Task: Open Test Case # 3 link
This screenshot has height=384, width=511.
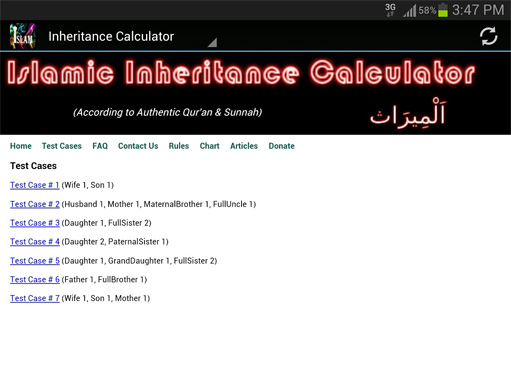Action: [x=35, y=223]
